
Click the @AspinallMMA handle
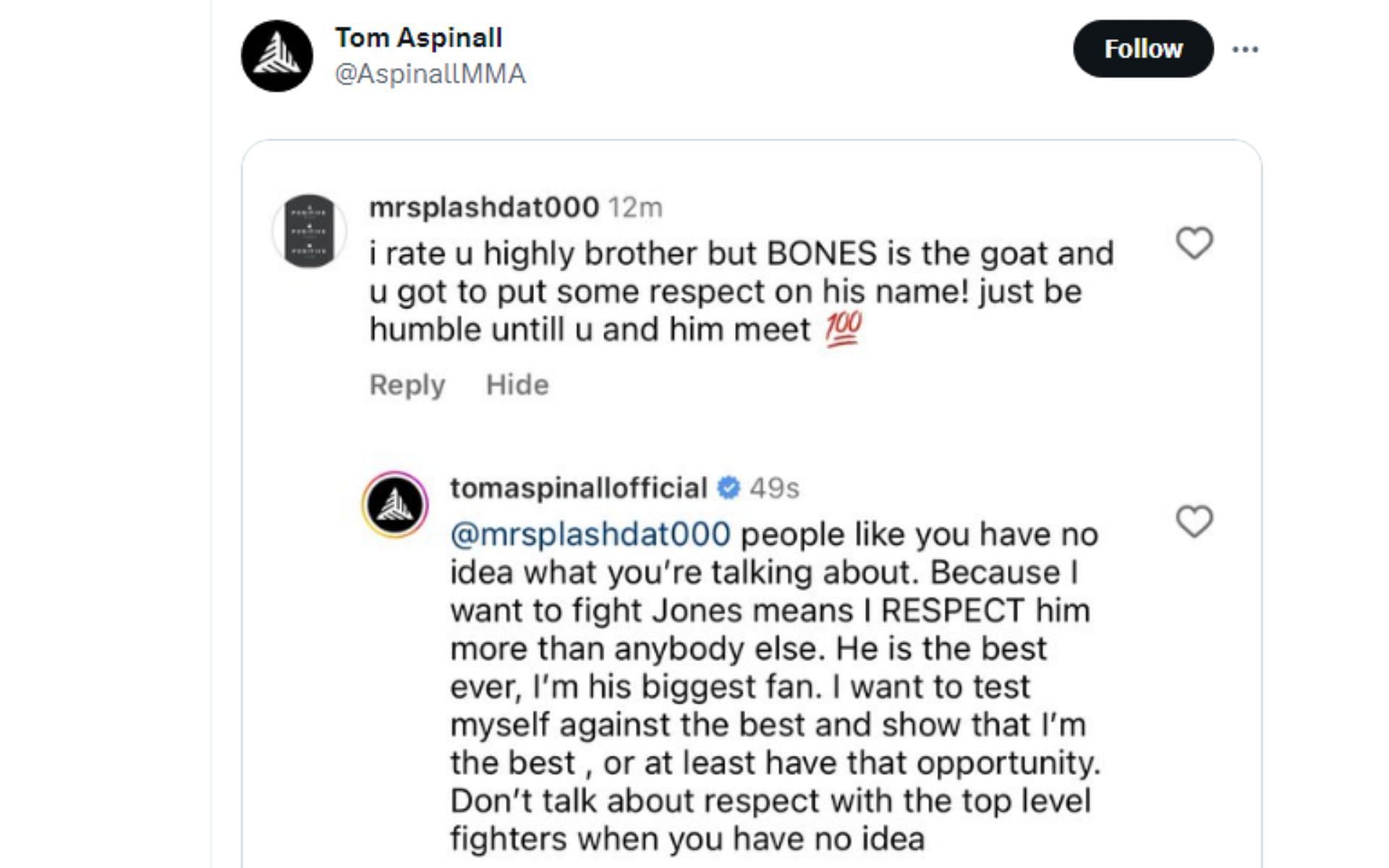430,74
